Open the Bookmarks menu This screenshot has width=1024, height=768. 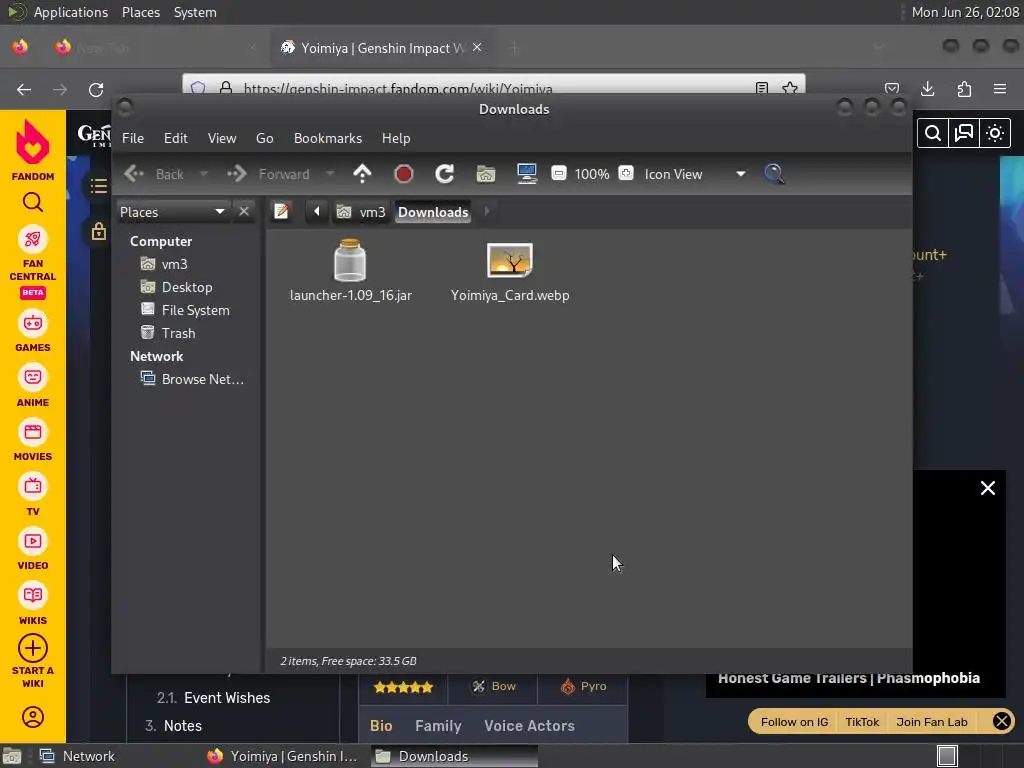pos(328,138)
